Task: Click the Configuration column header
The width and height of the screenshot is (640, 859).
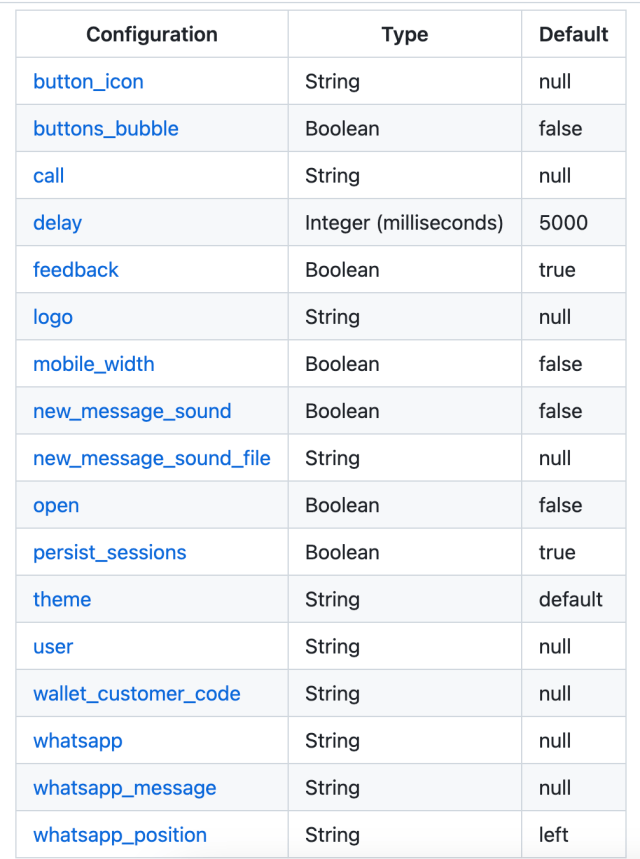Action: (152, 35)
